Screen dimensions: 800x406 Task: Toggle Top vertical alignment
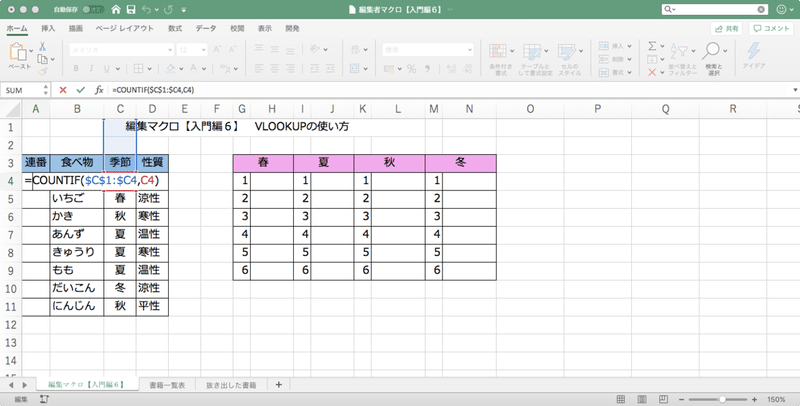(259, 49)
